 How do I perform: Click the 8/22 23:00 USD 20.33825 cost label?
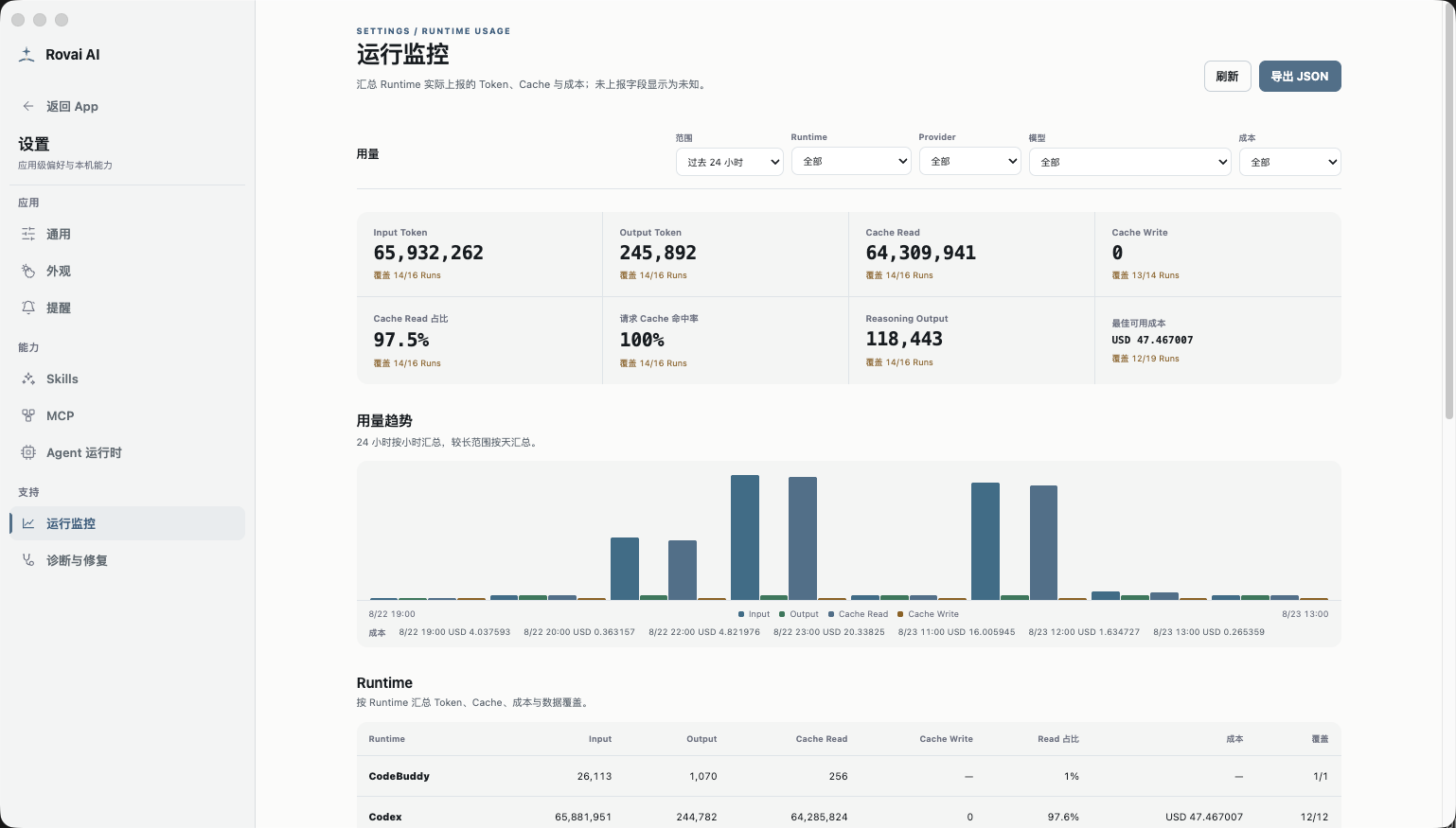tap(829, 632)
